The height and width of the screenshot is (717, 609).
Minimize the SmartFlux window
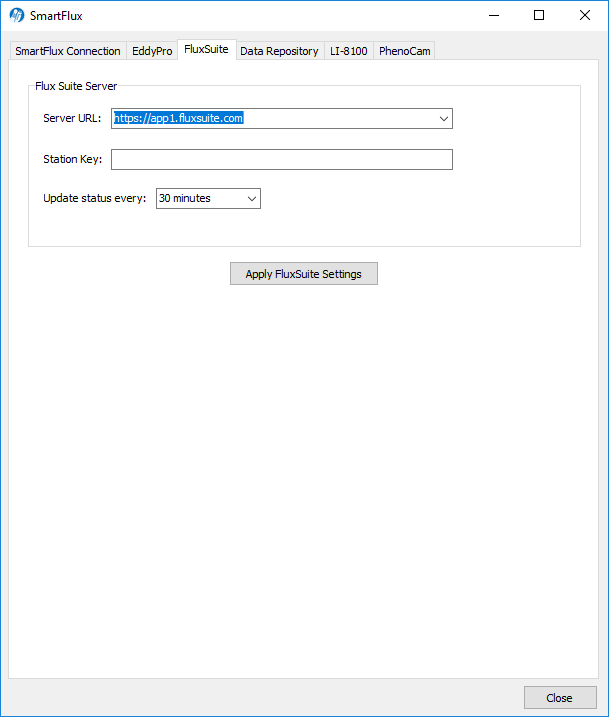(494, 16)
